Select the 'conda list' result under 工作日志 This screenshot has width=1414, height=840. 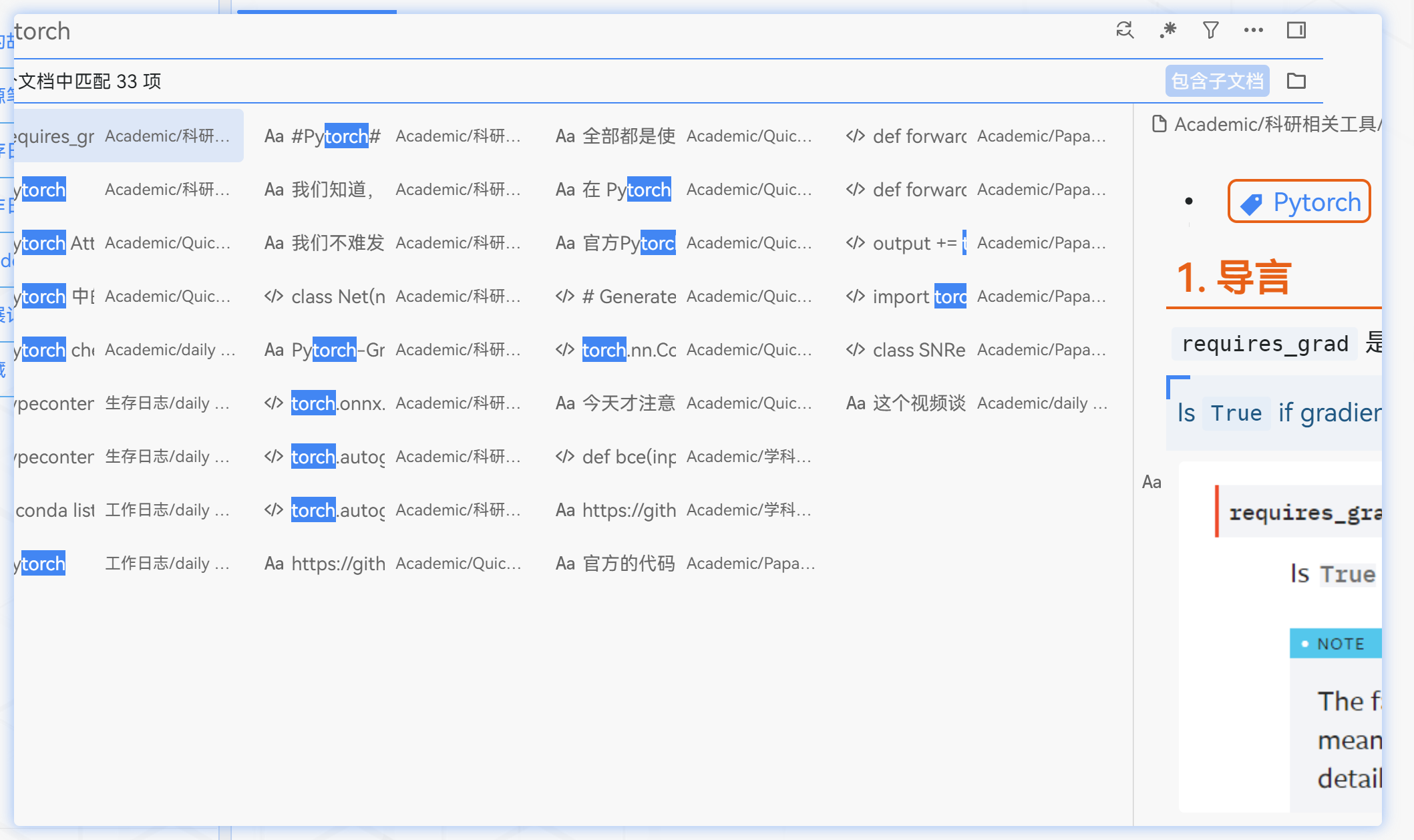[100, 509]
